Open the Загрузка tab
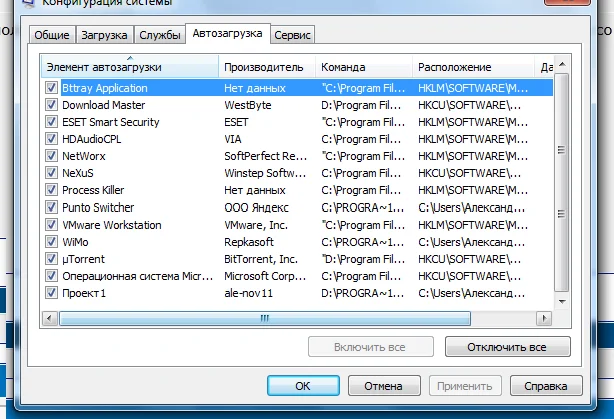Viewport: 614px width, 419px height. tap(104, 35)
